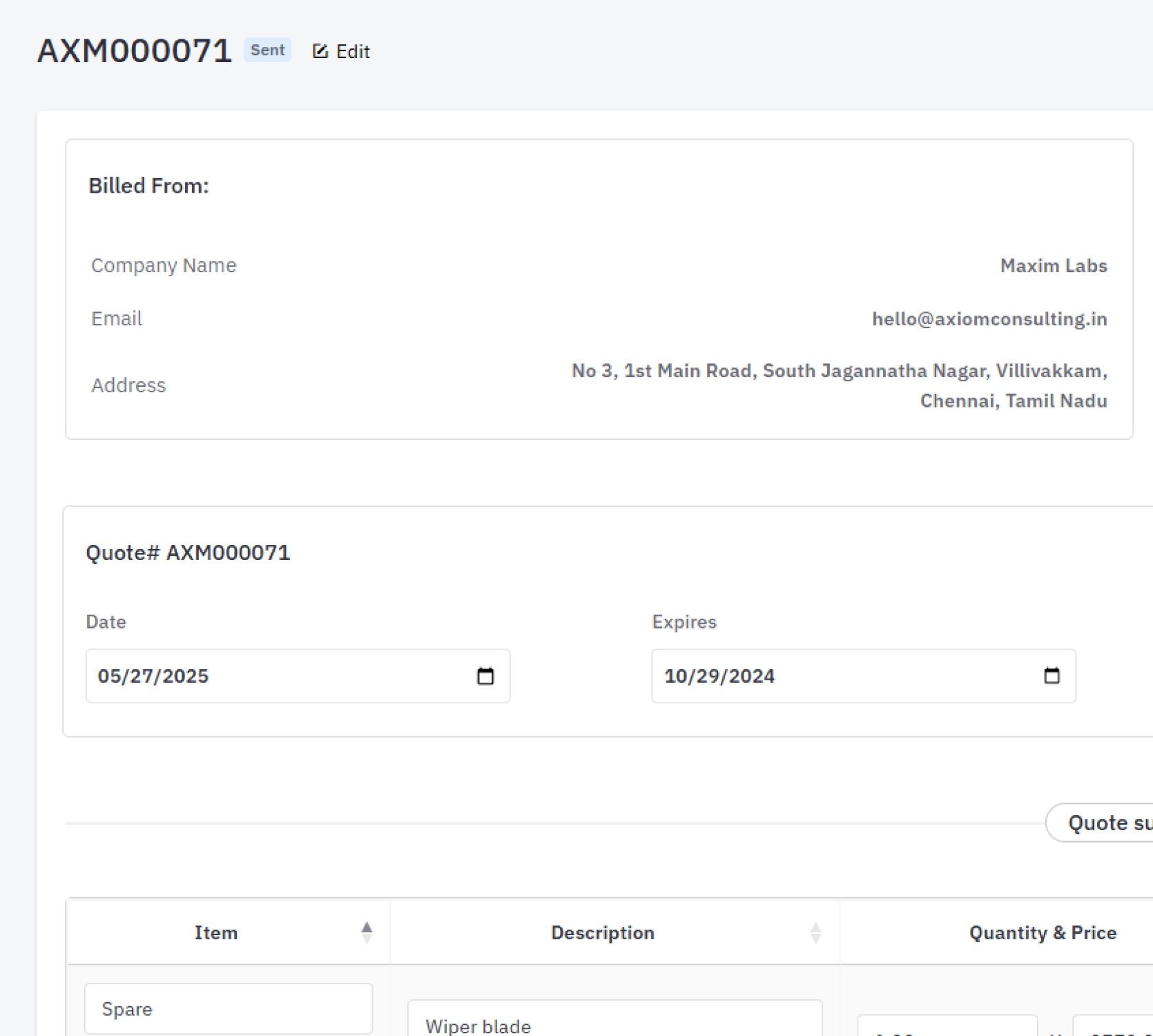Click the AXM000071 page title
The height and width of the screenshot is (1036, 1153).
(x=135, y=51)
